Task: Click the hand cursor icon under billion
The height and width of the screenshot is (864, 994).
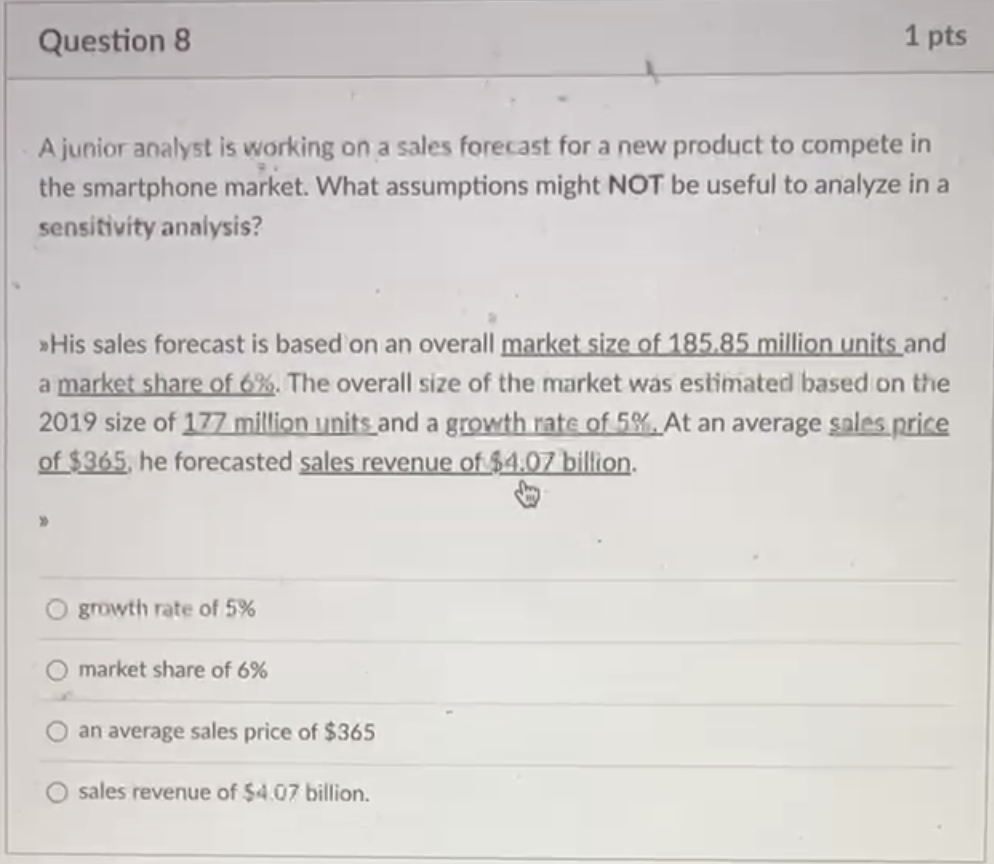Action: 527,492
